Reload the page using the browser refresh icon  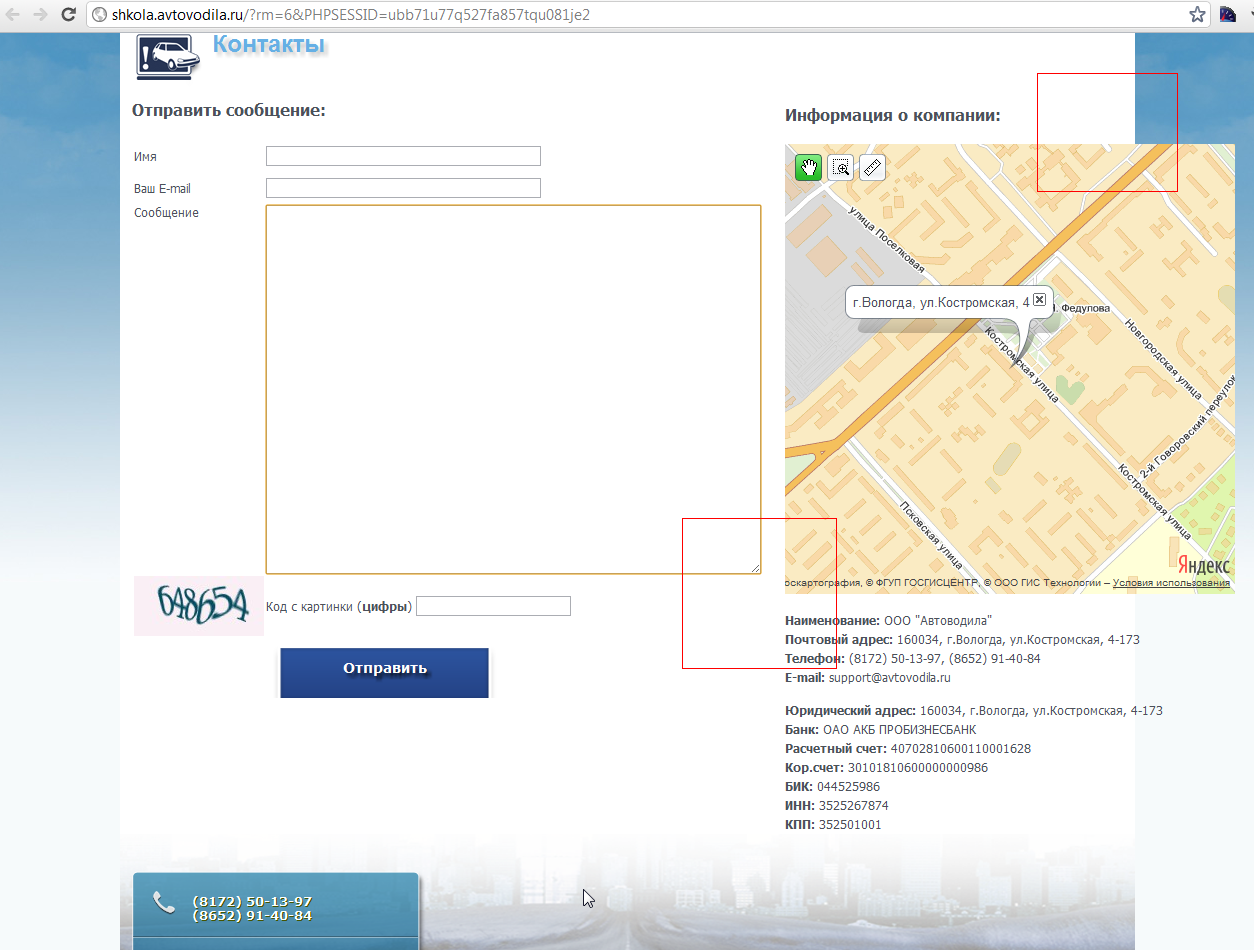click(x=68, y=15)
